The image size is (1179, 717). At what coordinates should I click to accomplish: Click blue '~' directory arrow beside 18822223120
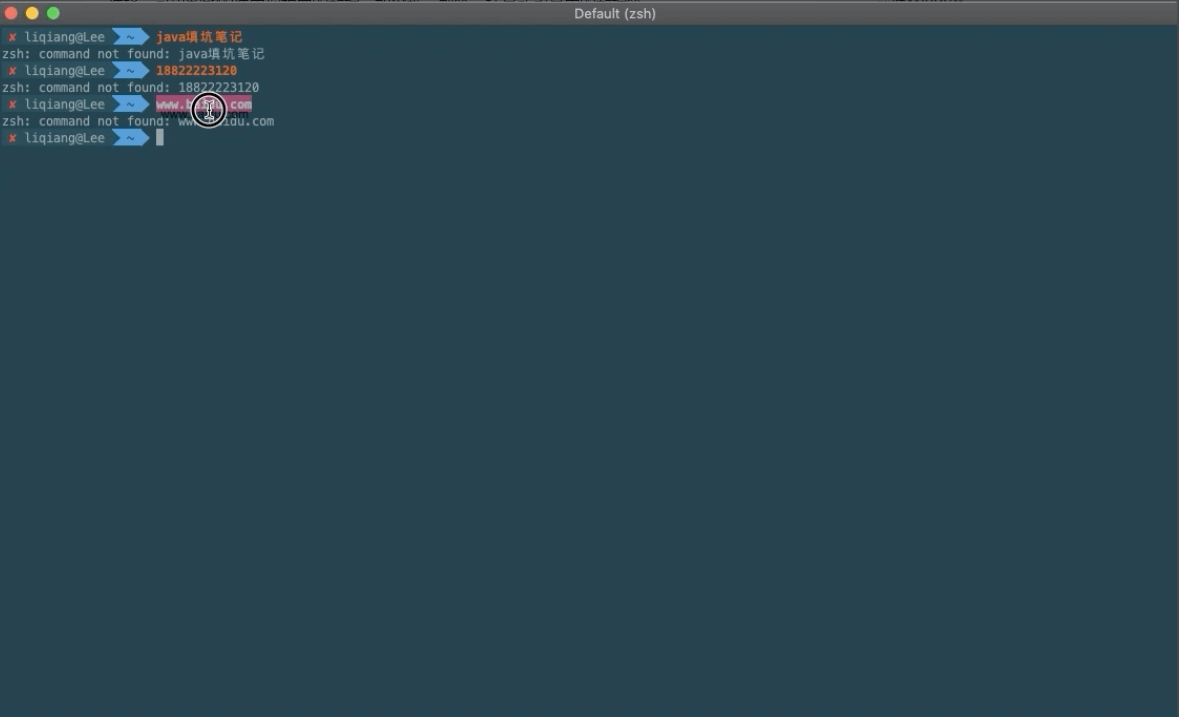click(131, 71)
